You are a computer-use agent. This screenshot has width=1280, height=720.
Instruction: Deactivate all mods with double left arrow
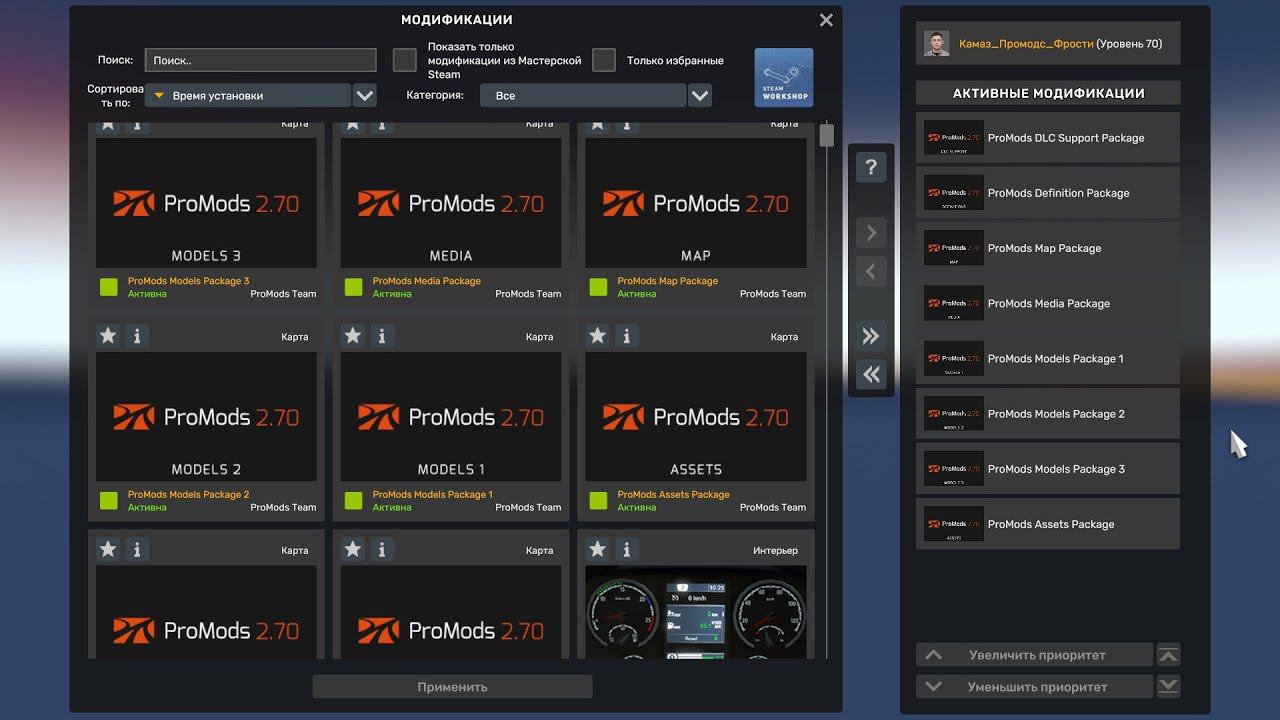[871, 374]
